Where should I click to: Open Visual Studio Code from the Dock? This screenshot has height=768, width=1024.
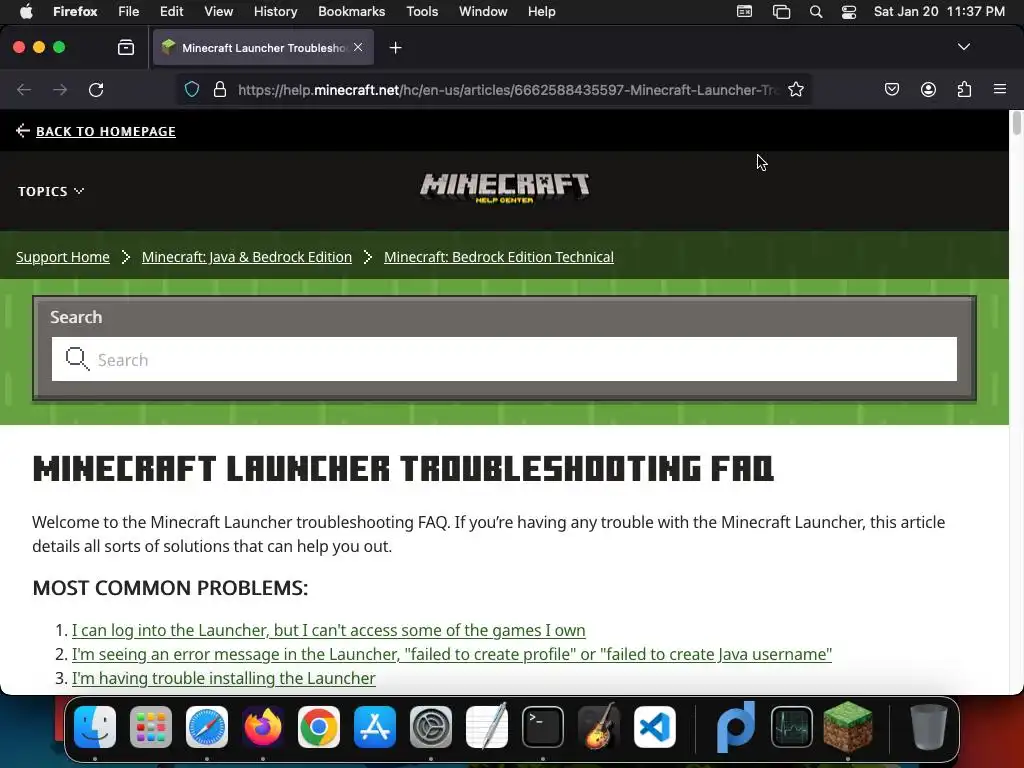click(x=654, y=727)
